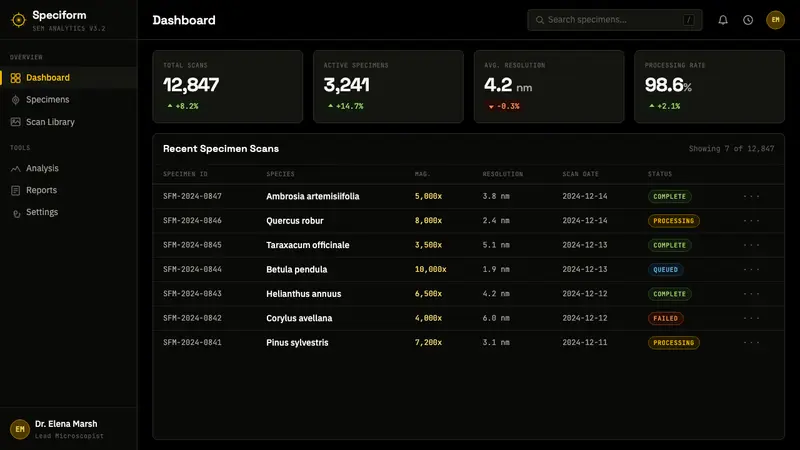Click species name Betula pendula

coord(296,269)
